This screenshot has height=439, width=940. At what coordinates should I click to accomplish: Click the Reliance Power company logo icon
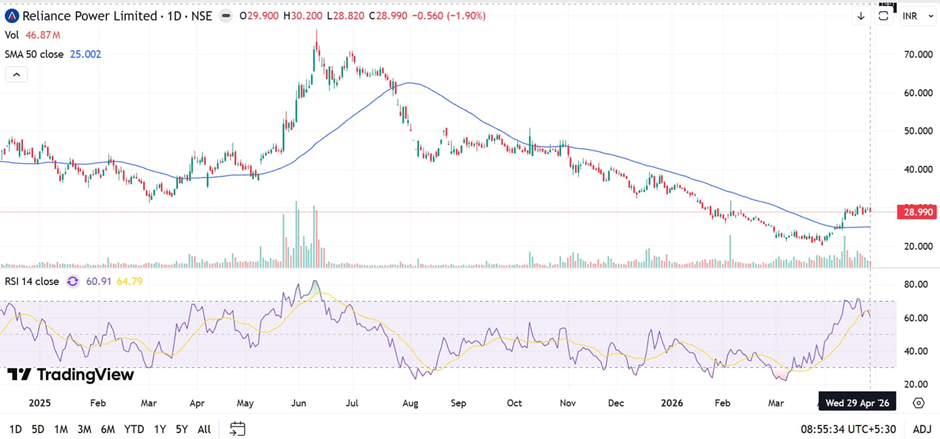[11, 16]
